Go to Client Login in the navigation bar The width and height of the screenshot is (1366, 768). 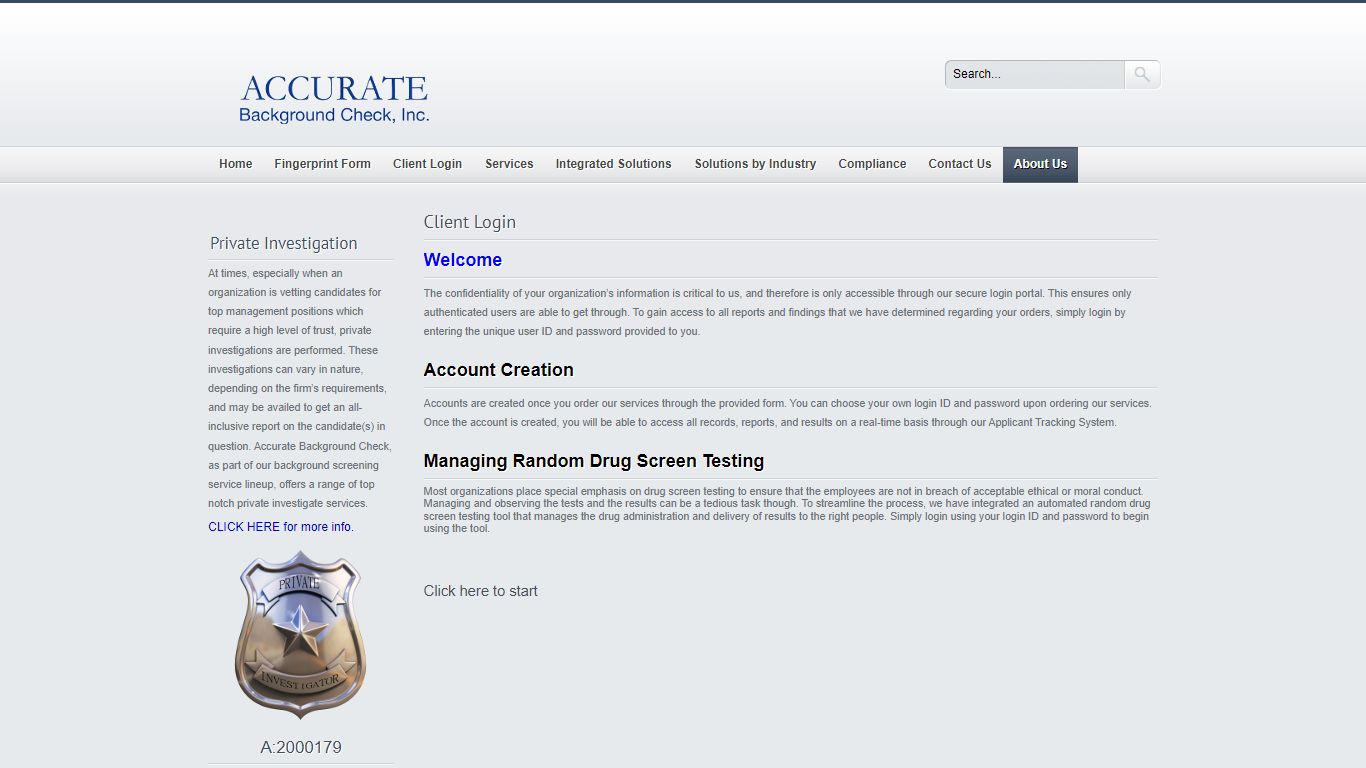[427, 164]
